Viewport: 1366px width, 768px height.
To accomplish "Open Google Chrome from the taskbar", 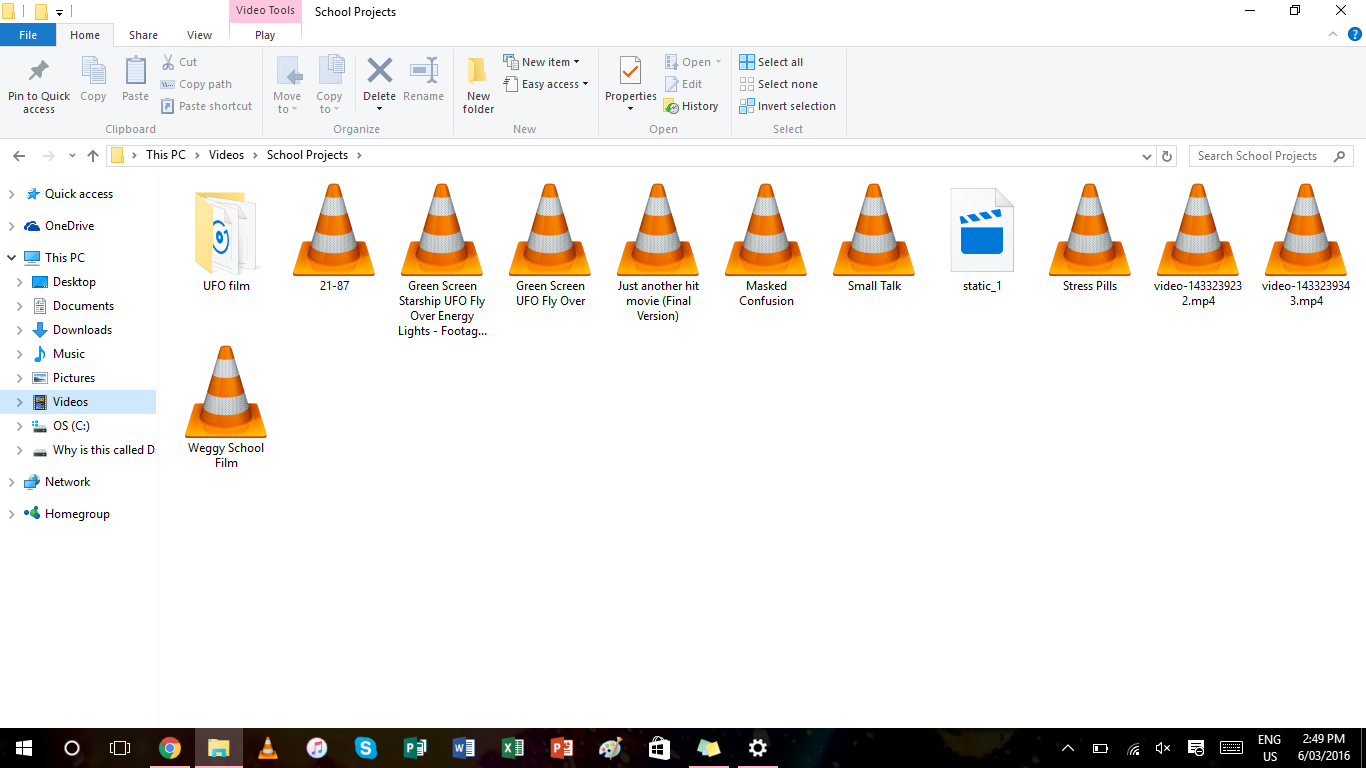I will (x=170, y=748).
